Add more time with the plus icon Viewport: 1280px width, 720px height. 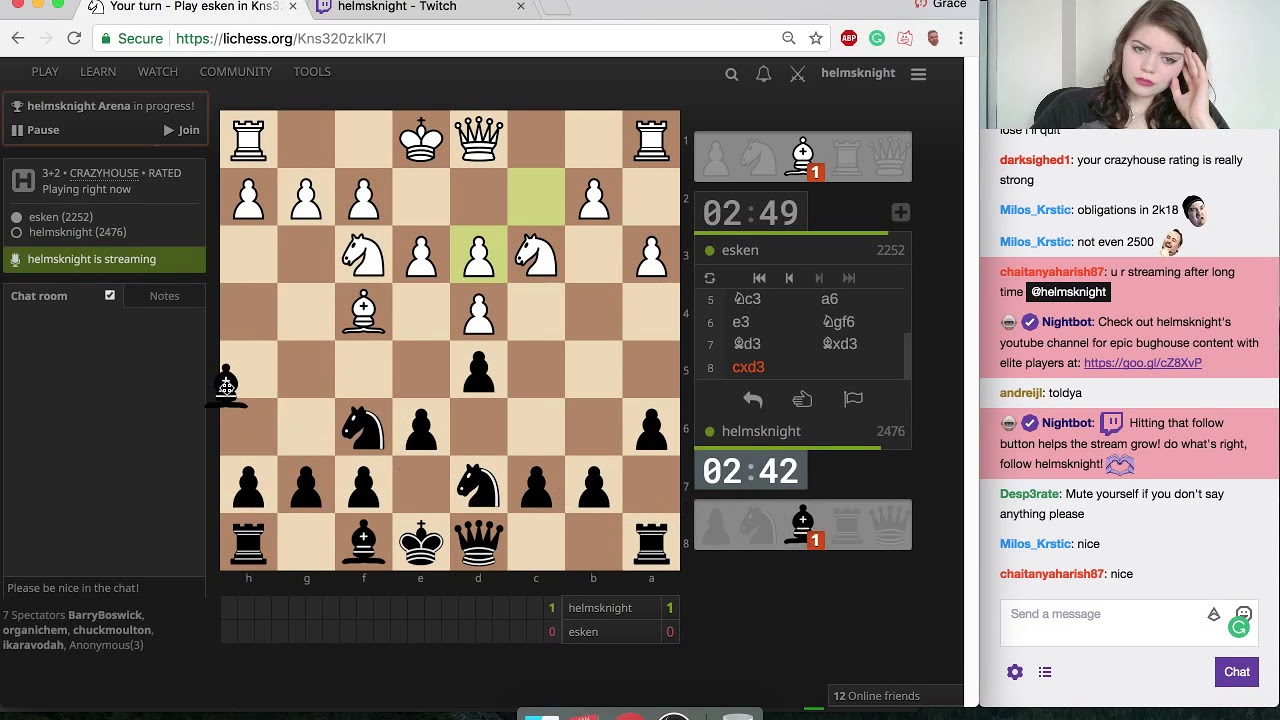coord(901,212)
